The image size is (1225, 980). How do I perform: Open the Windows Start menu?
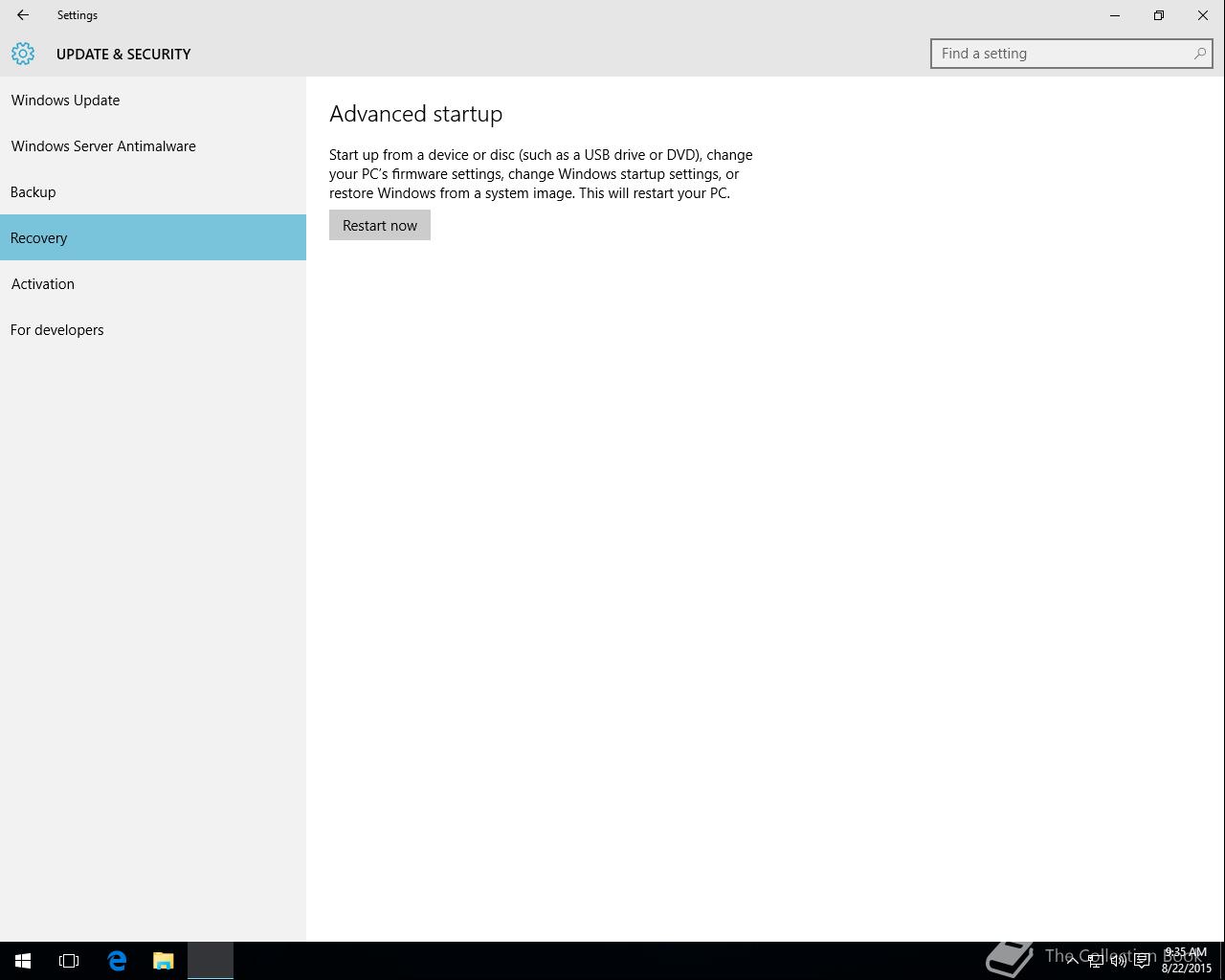point(23,961)
